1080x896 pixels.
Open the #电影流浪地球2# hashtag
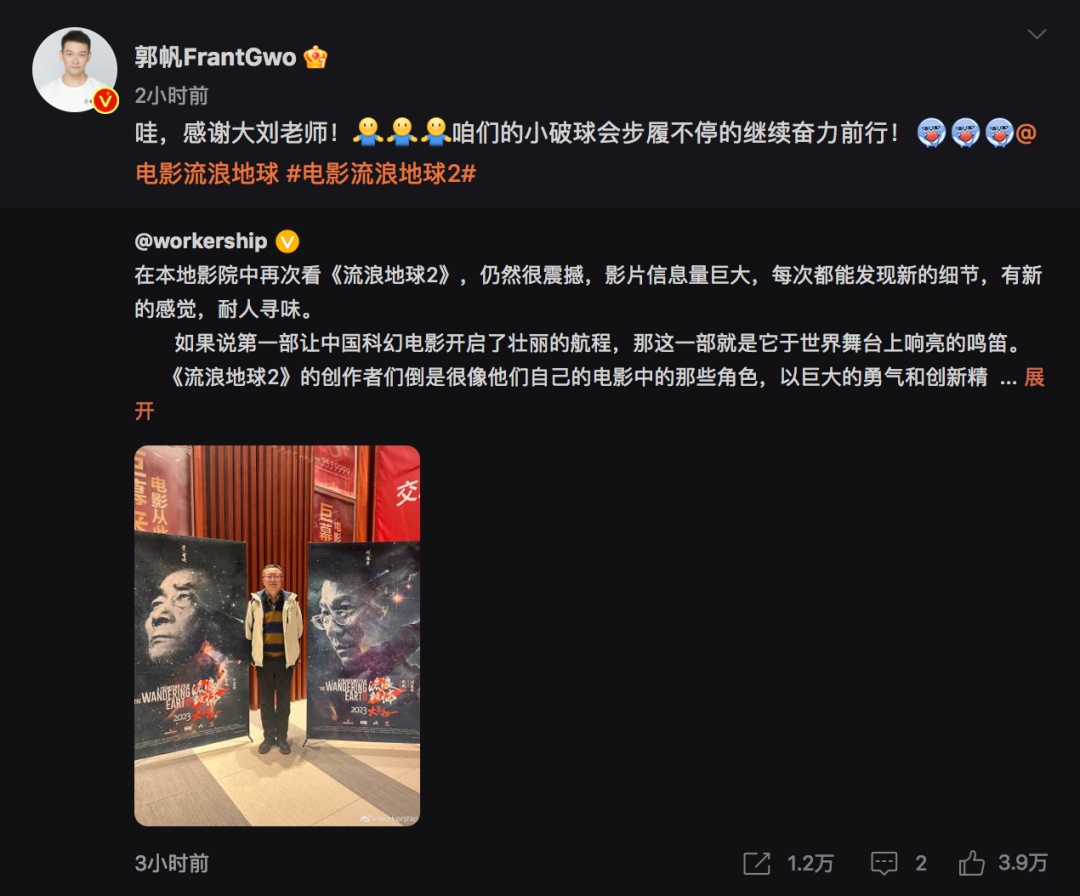(381, 173)
